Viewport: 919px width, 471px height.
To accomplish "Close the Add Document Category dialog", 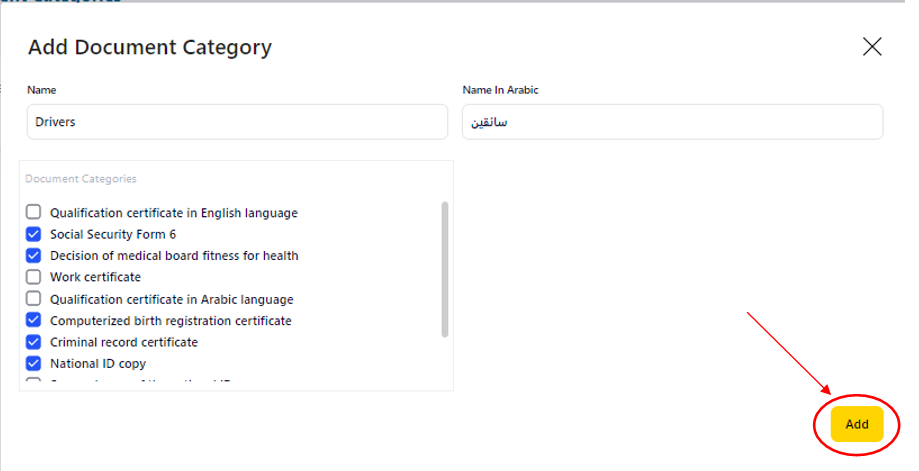I will pyautogui.click(x=872, y=46).
